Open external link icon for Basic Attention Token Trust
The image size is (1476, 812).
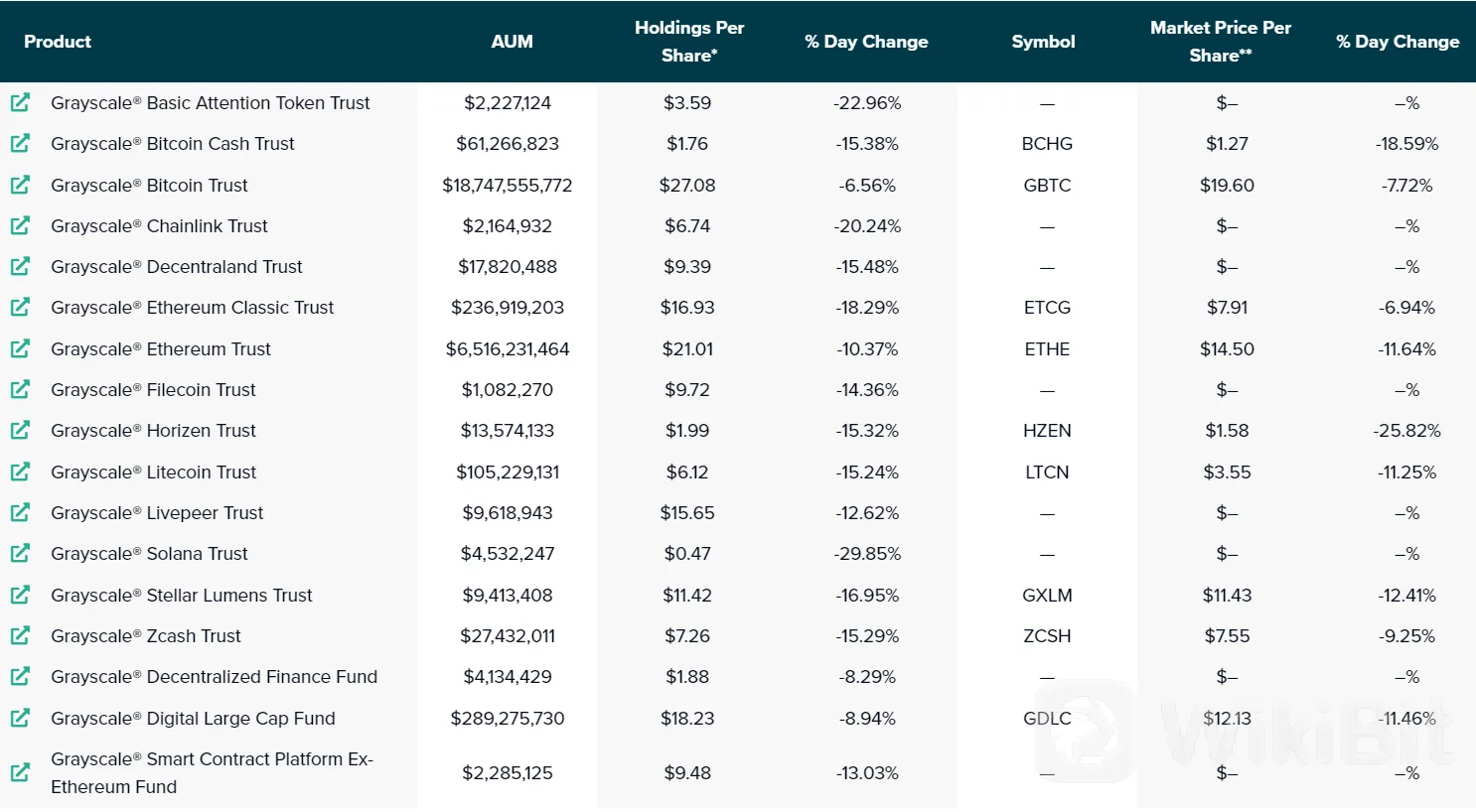point(20,102)
